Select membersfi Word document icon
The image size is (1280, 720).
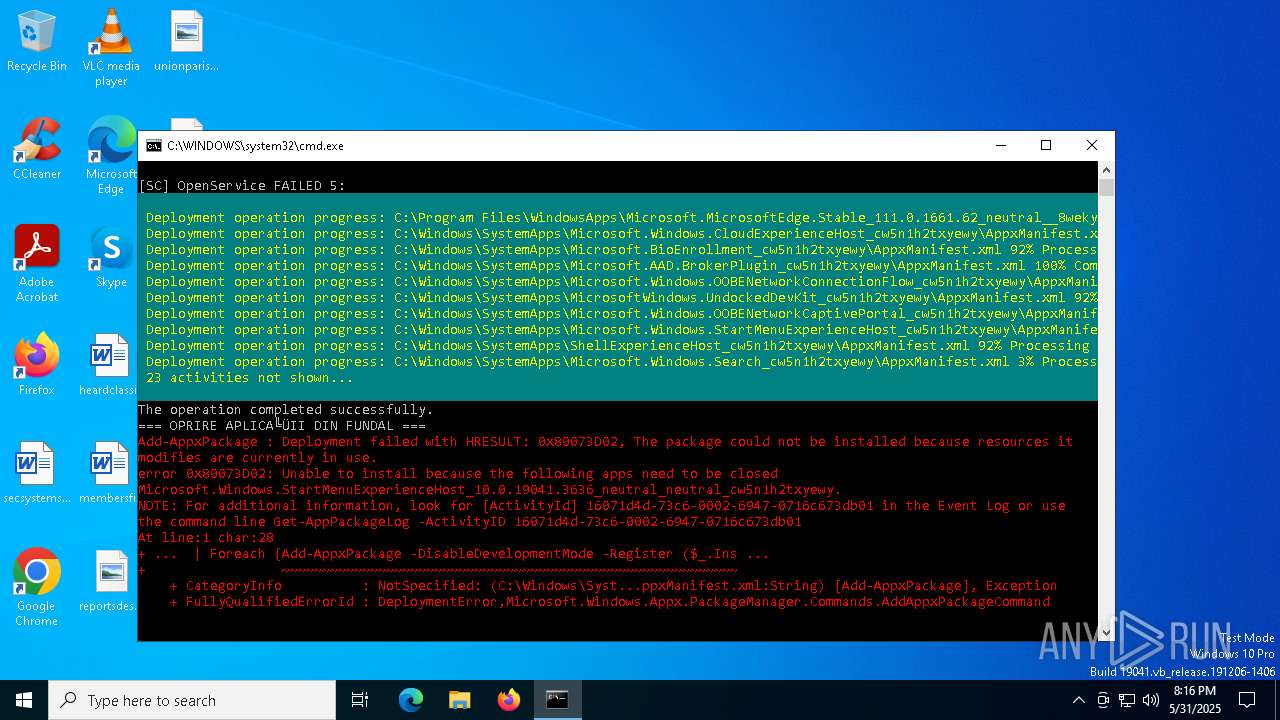tap(109, 474)
